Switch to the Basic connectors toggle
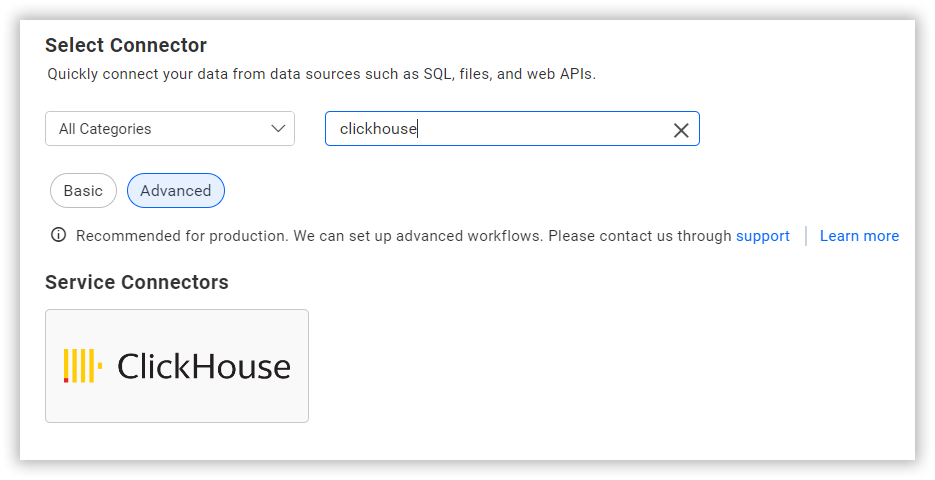 tap(83, 191)
